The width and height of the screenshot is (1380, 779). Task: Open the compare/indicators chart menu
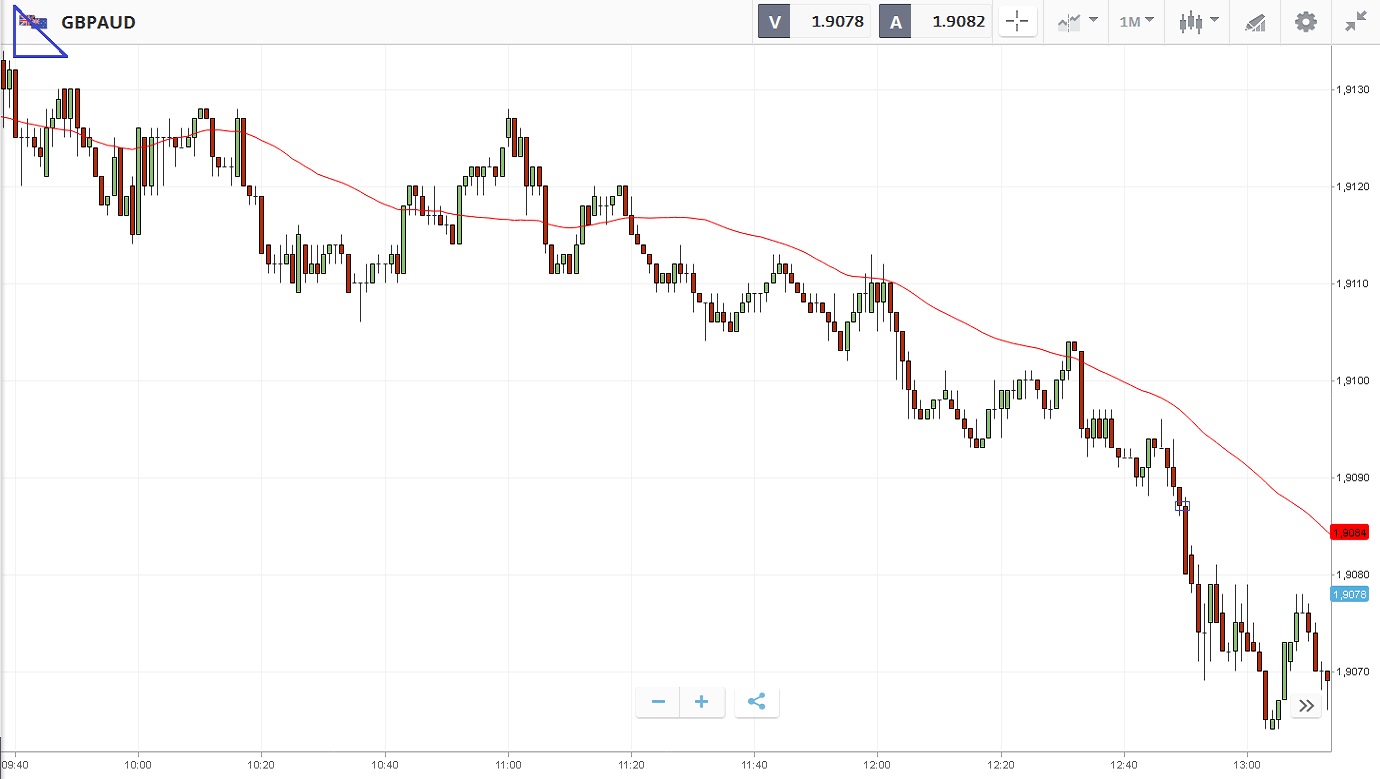1076,22
